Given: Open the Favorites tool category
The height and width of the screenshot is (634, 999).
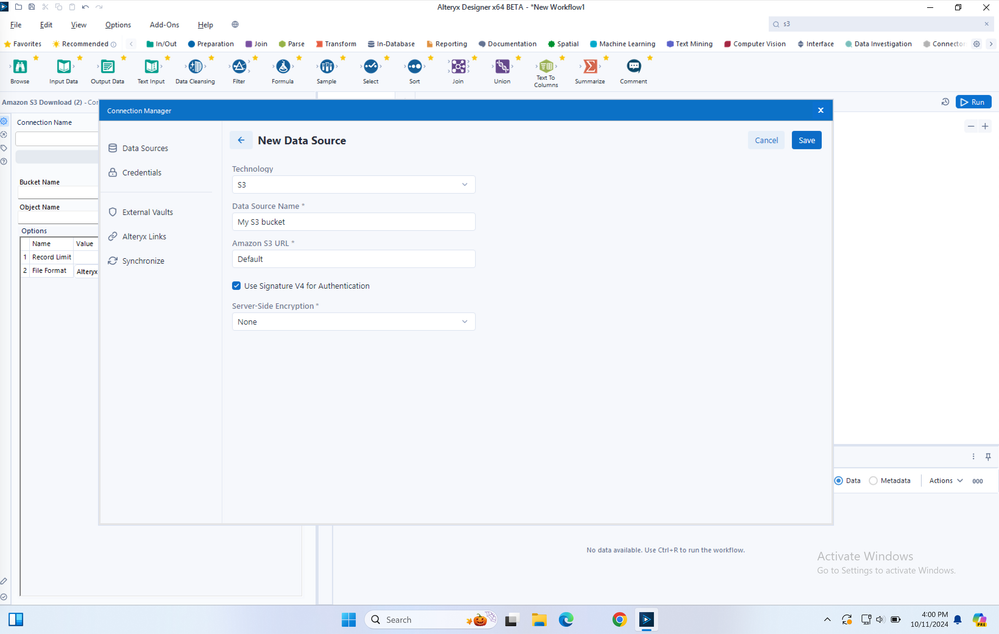Looking at the screenshot, I should pyautogui.click(x=23, y=44).
